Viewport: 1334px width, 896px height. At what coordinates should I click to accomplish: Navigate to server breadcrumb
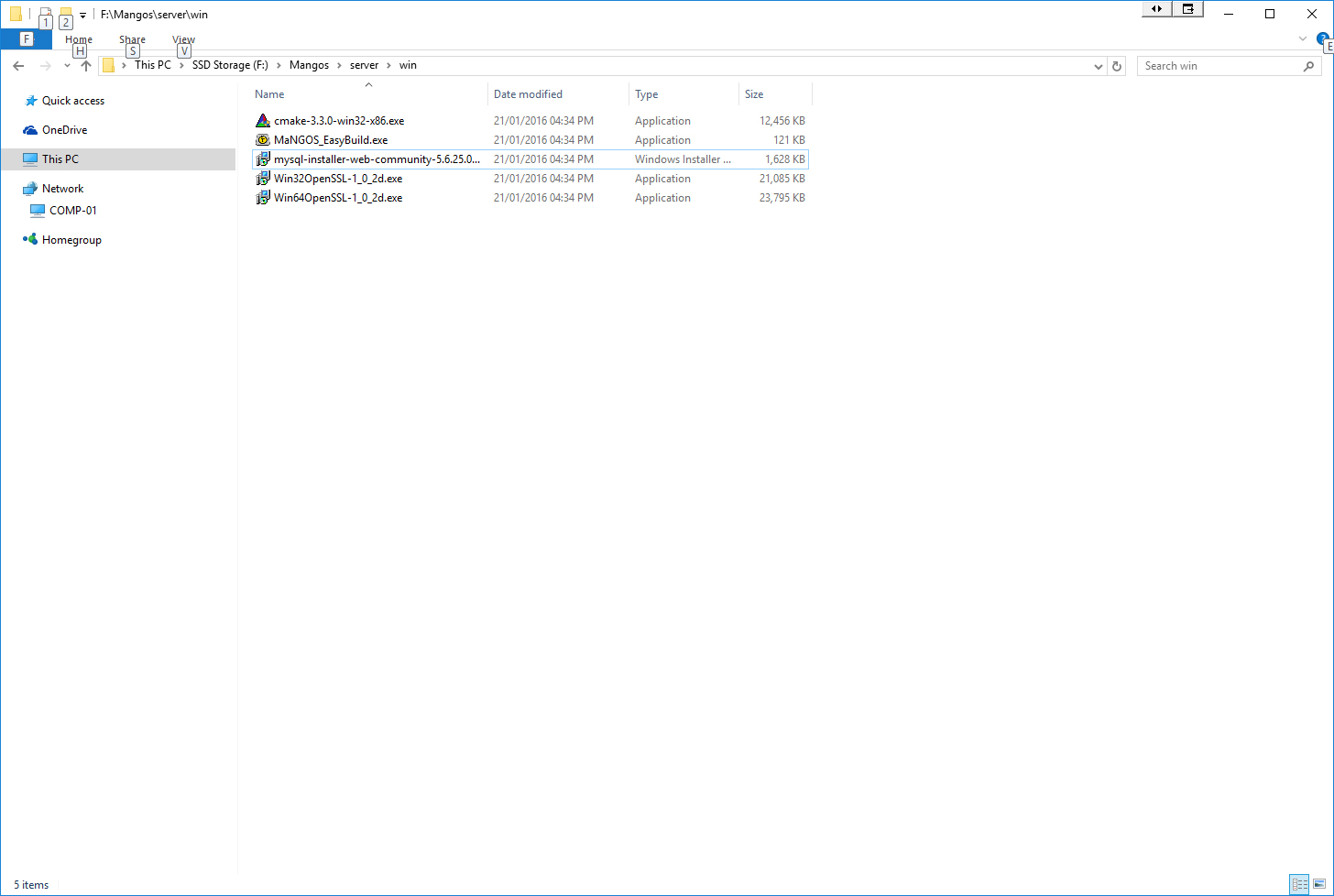[364, 66]
